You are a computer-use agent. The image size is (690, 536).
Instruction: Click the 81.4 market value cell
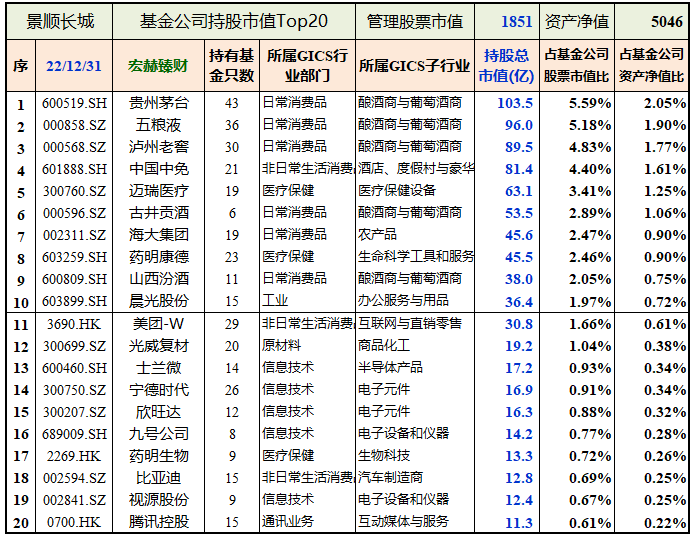pos(519,169)
